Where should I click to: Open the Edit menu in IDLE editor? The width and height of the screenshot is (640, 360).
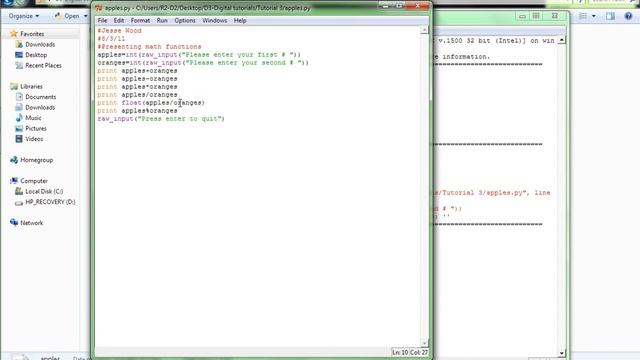tap(119, 20)
